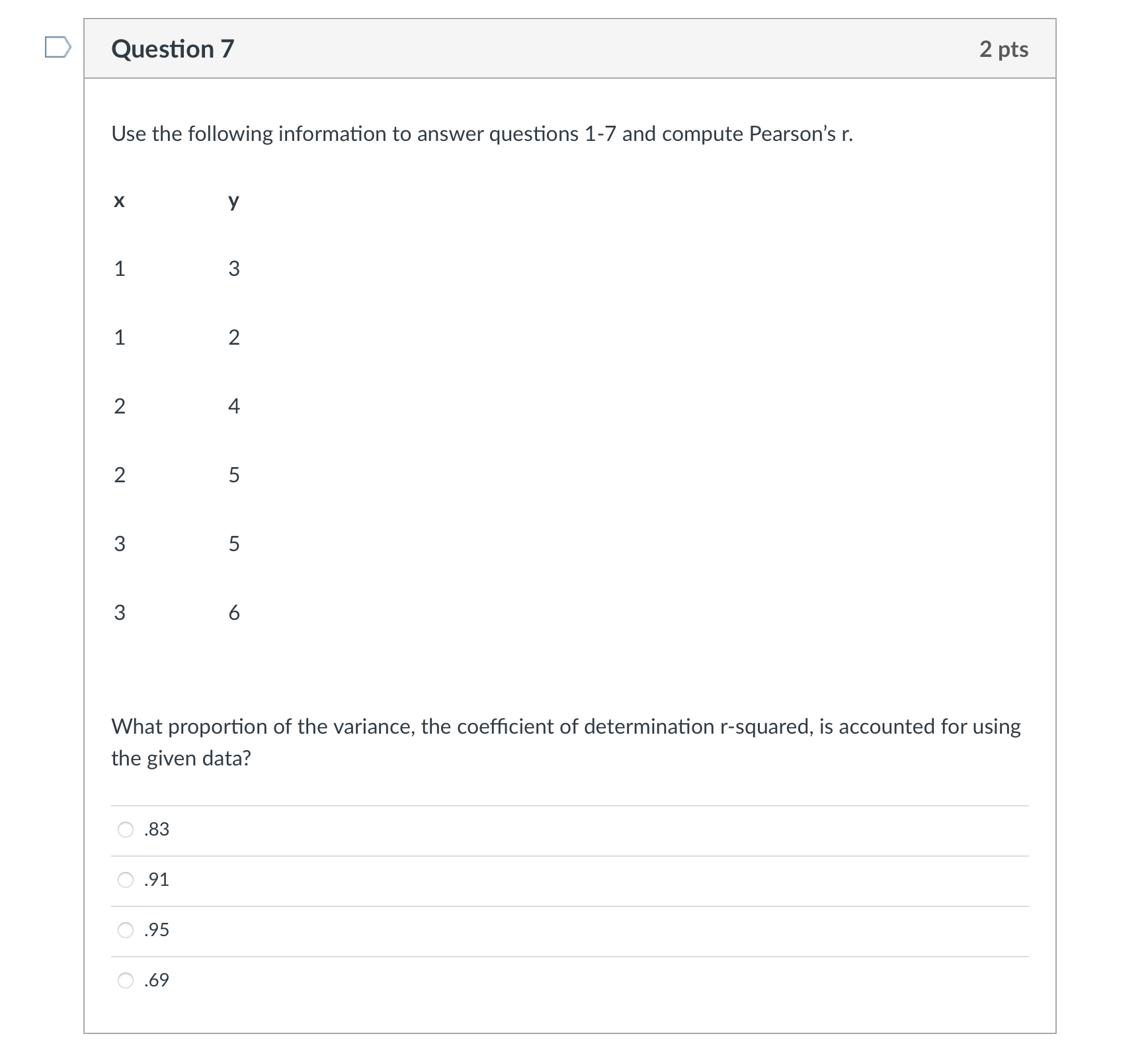
Task: Click the last y value 6
Action: (x=233, y=613)
